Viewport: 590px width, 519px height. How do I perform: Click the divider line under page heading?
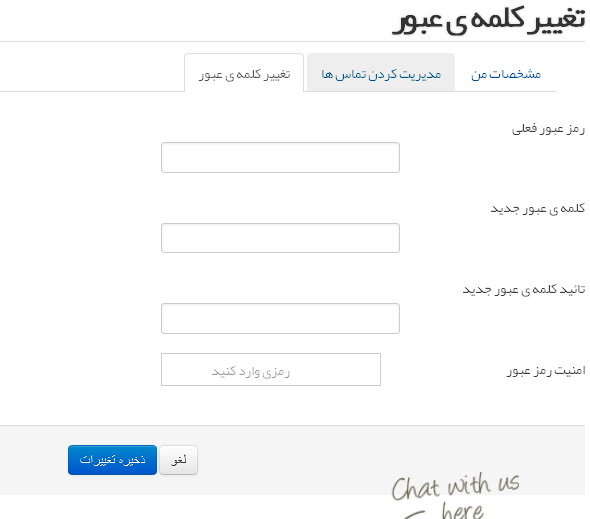coord(292,41)
